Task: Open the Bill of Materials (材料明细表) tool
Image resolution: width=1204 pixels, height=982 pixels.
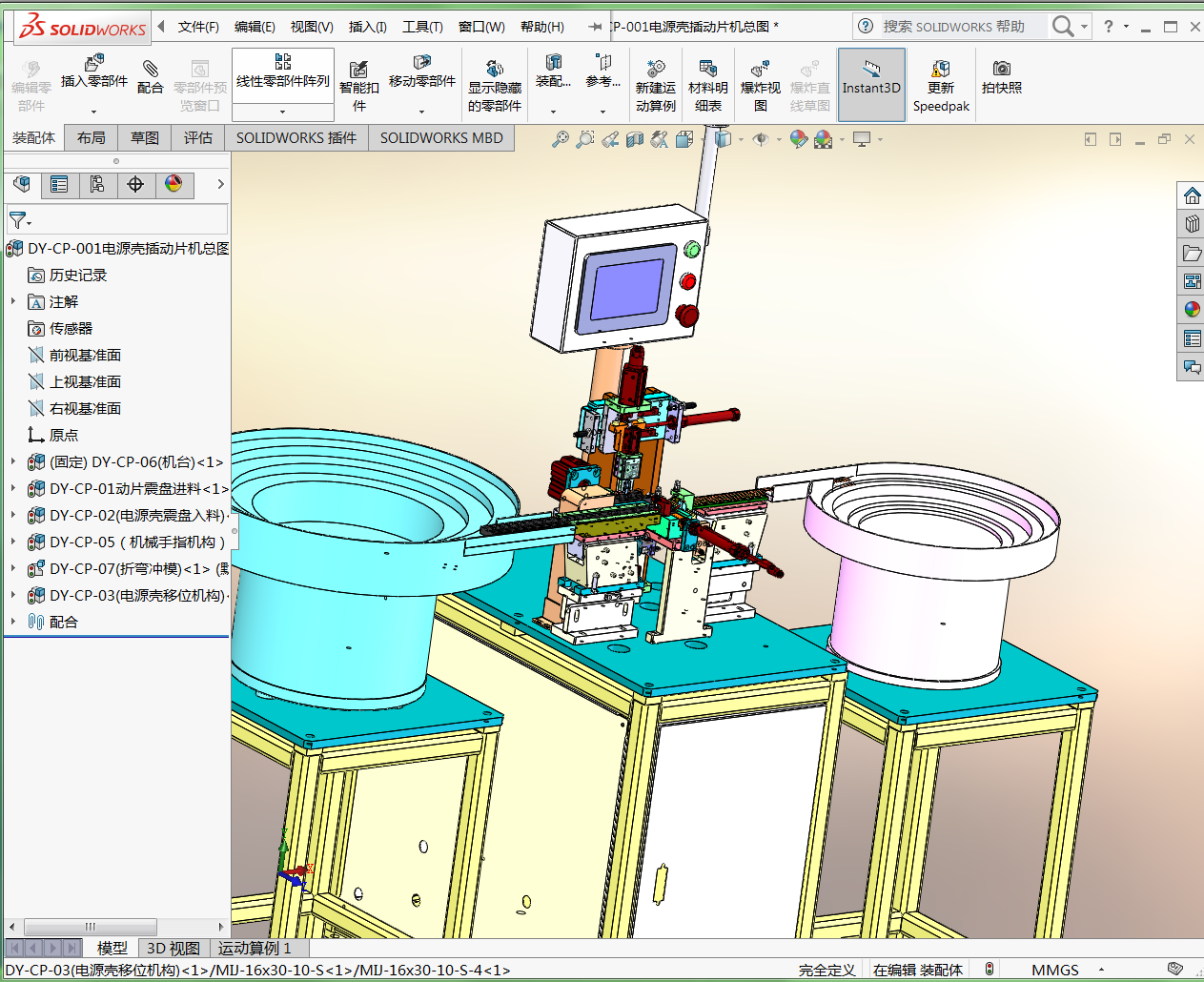Action: [707, 86]
